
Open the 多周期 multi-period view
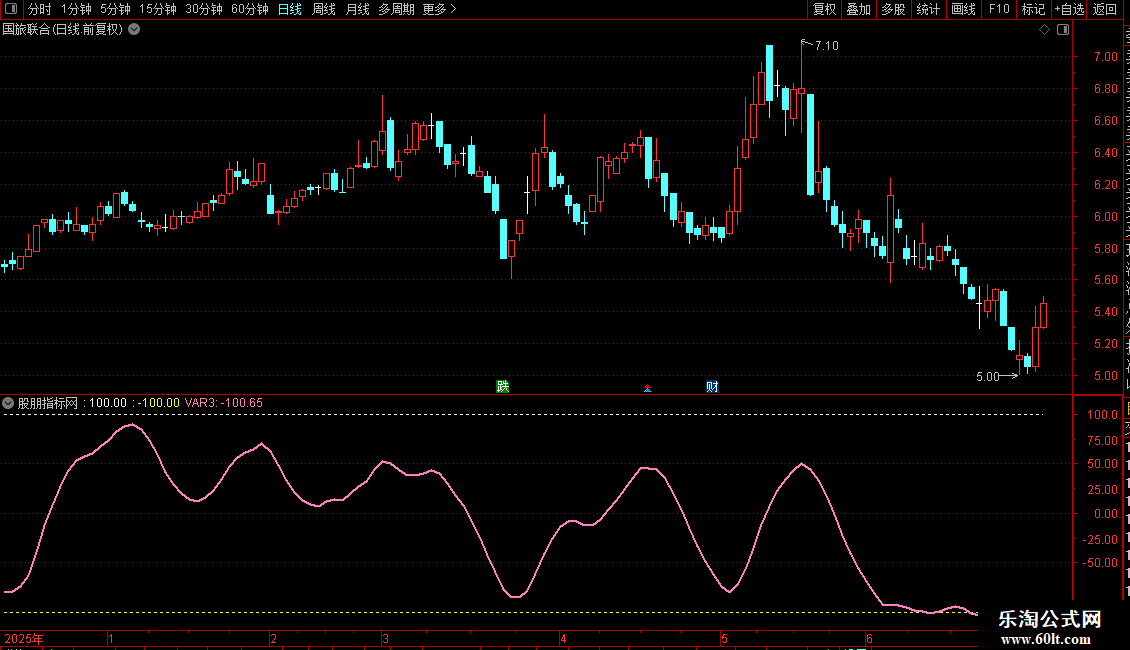point(396,9)
